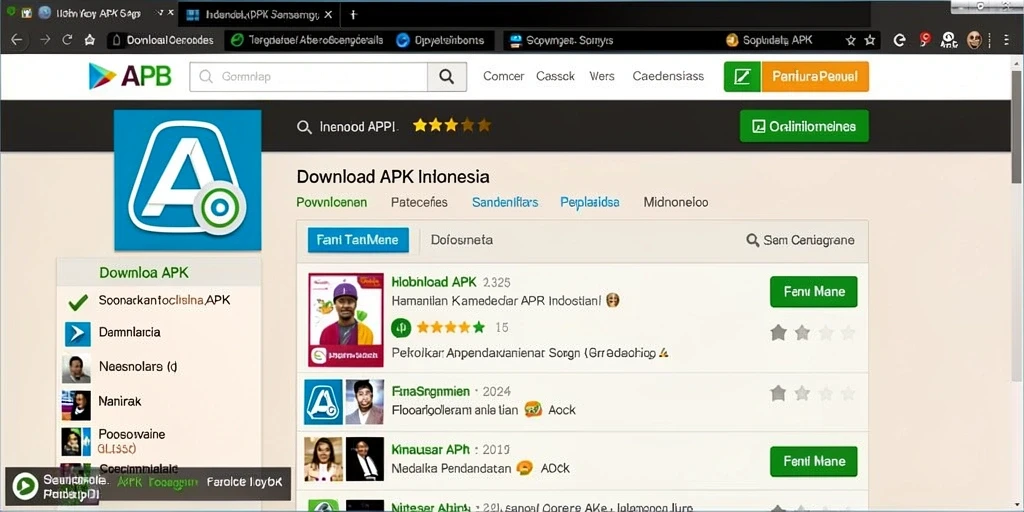The image size is (1024, 512).
Task: Click the woman photo in Kinausar row
Action: [323, 459]
